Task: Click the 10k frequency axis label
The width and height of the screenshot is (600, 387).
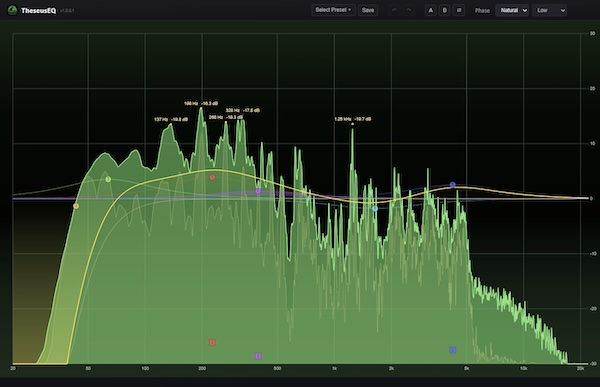Action: pos(523,369)
